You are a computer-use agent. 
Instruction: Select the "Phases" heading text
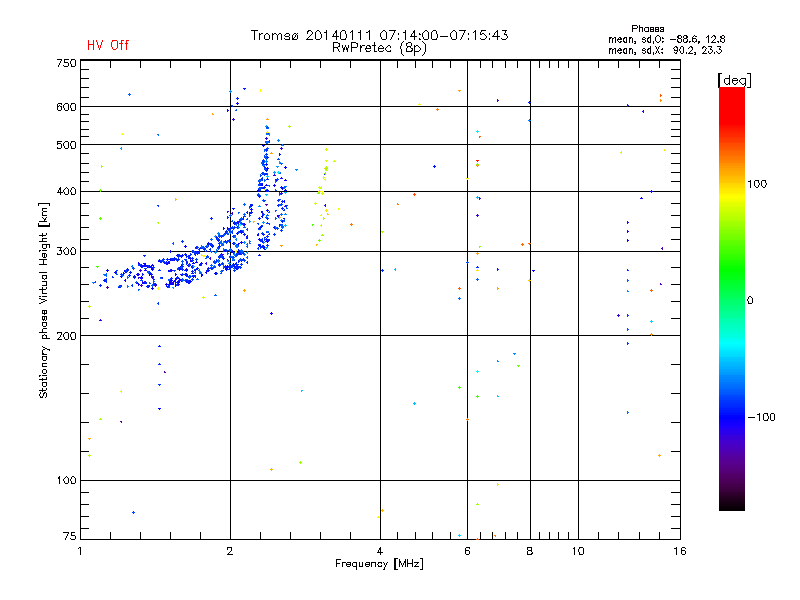(x=647, y=29)
